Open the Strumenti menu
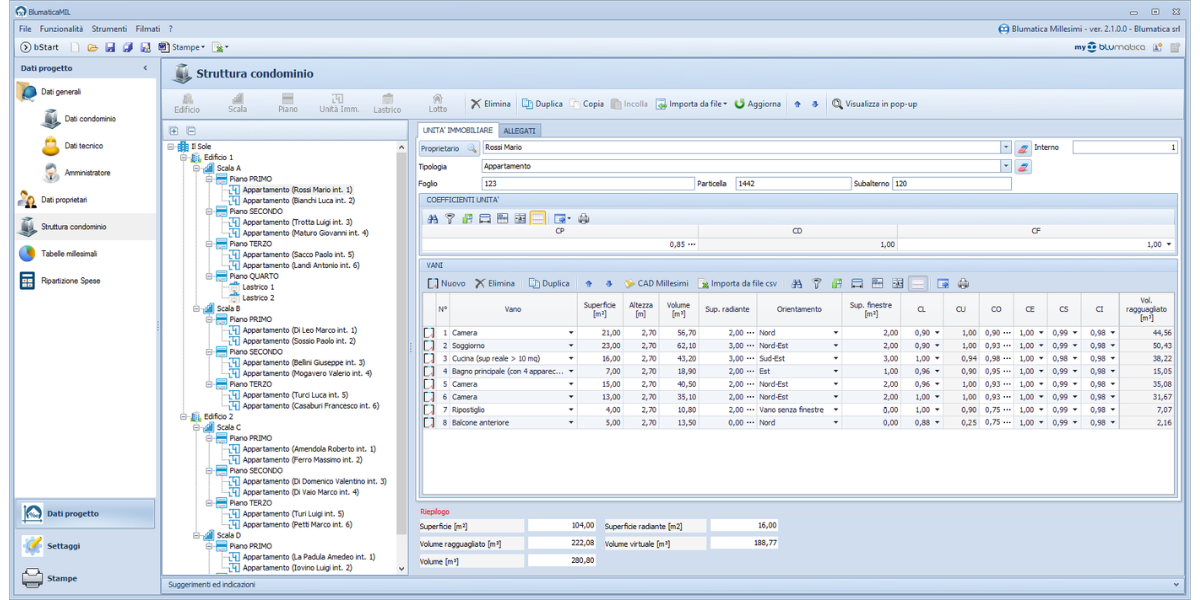This screenshot has width=1200, height=600. point(109,29)
